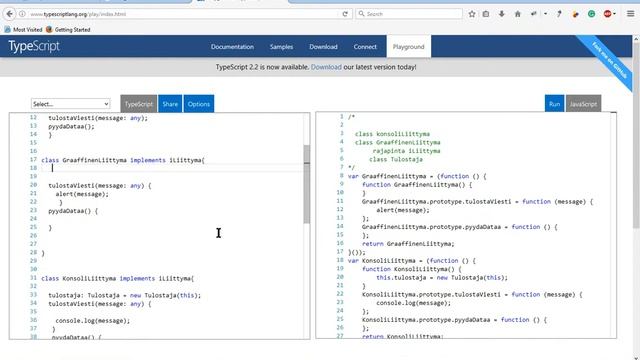
Task: Open the Documentation nav item
Action: tap(232, 47)
